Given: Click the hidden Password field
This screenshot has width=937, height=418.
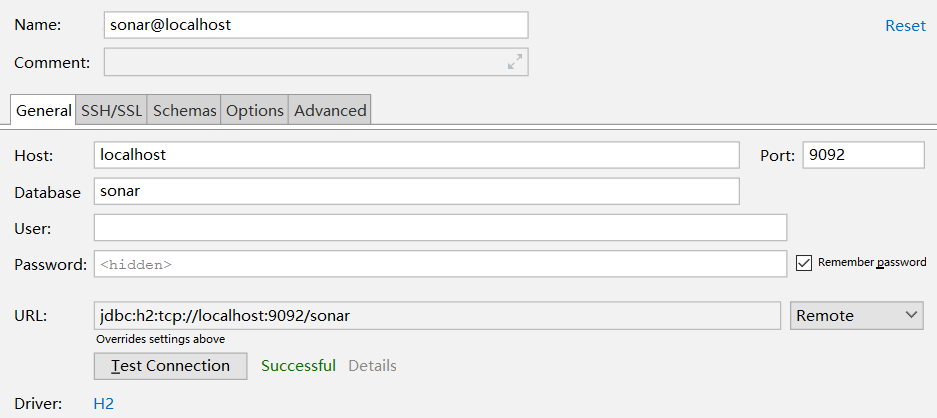Looking at the screenshot, I should (440, 264).
